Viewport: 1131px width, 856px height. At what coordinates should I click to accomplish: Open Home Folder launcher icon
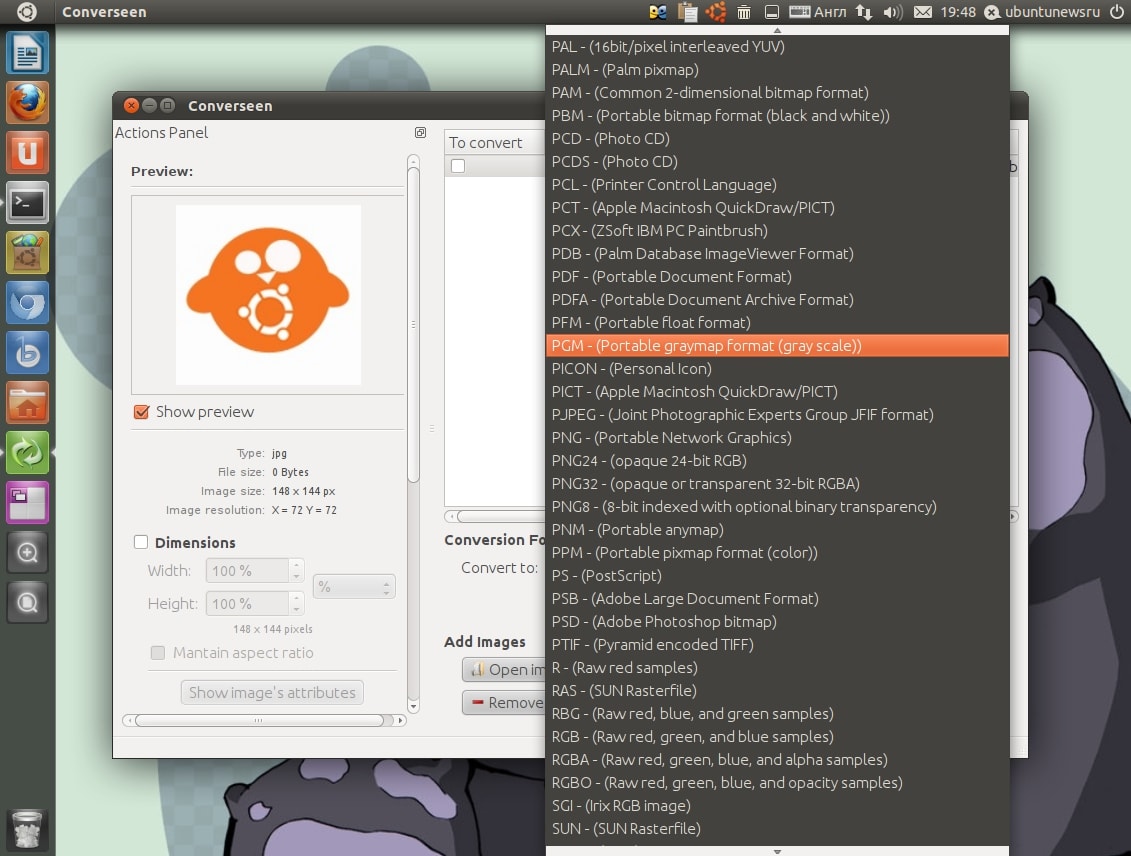coord(27,402)
